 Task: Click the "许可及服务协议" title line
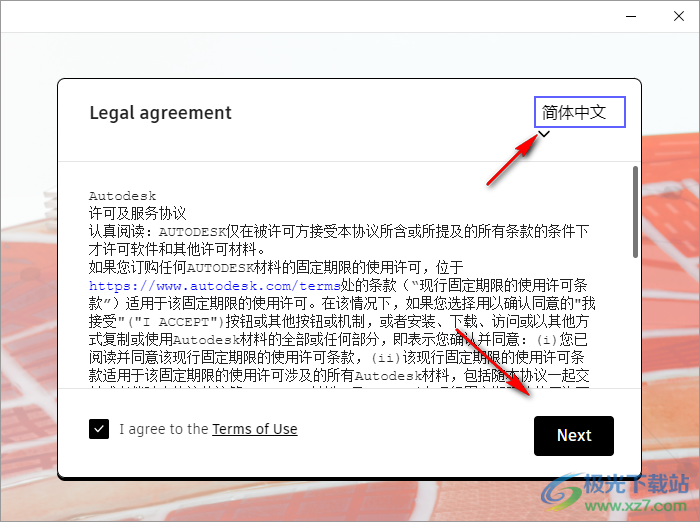tap(138, 213)
